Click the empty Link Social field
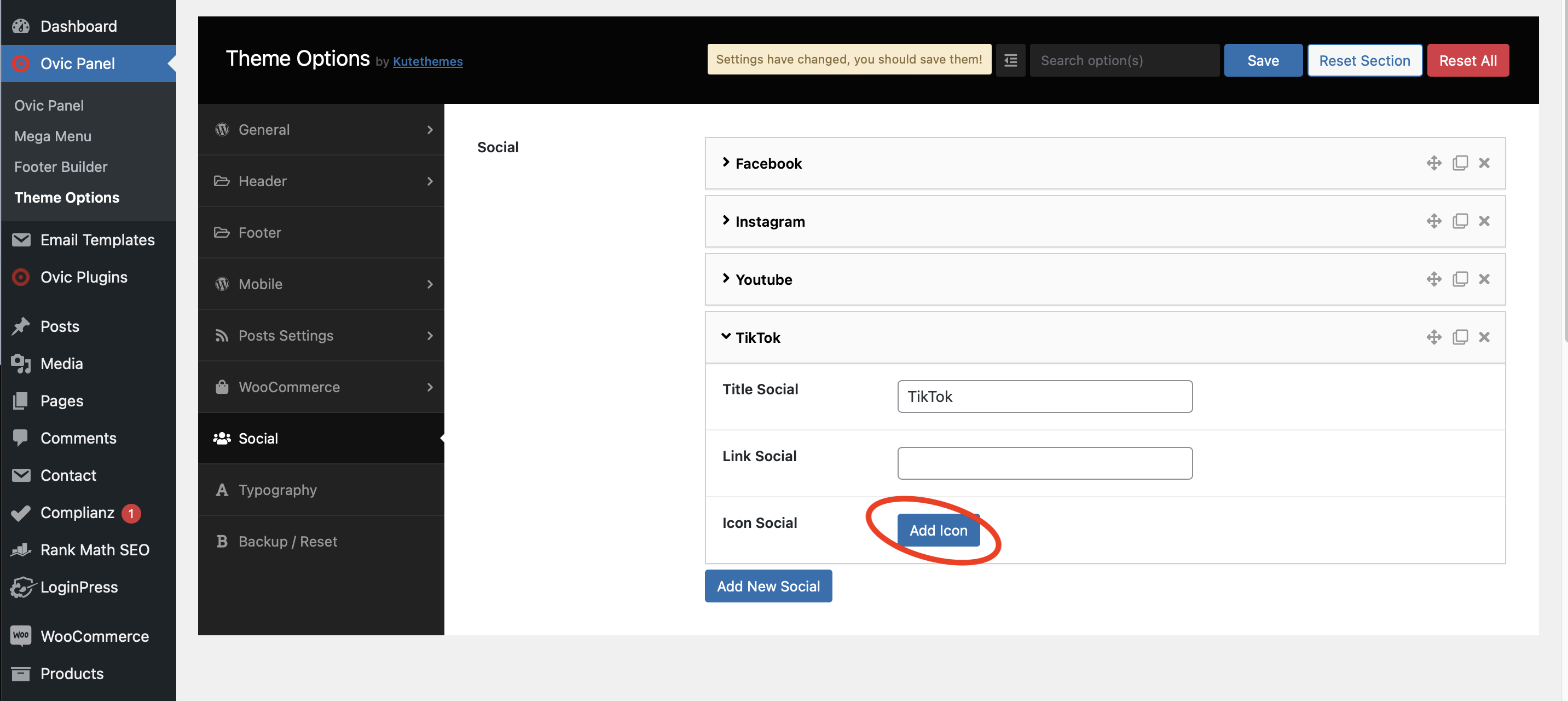The image size is (1568, 701). click(1045, 463)
